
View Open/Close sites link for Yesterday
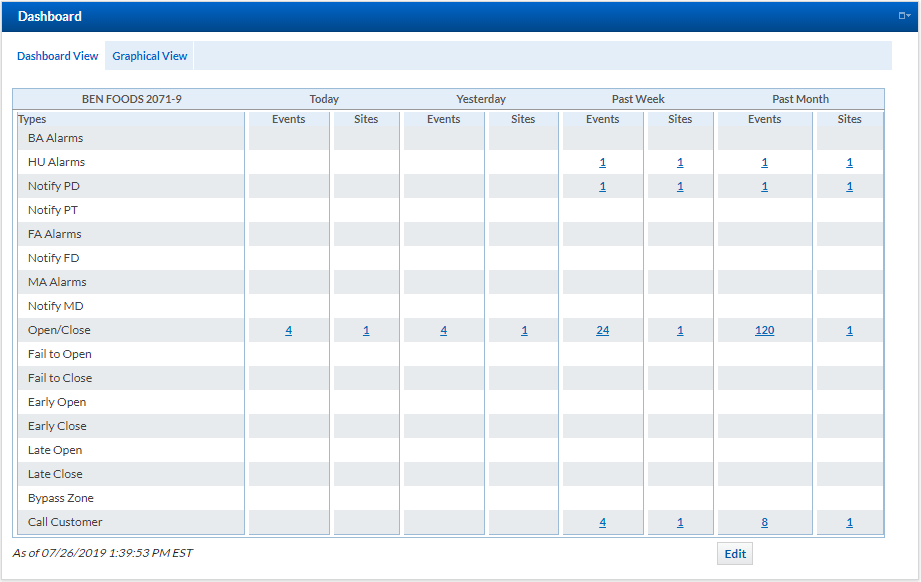pyautogui.click(x=524, y=330)
